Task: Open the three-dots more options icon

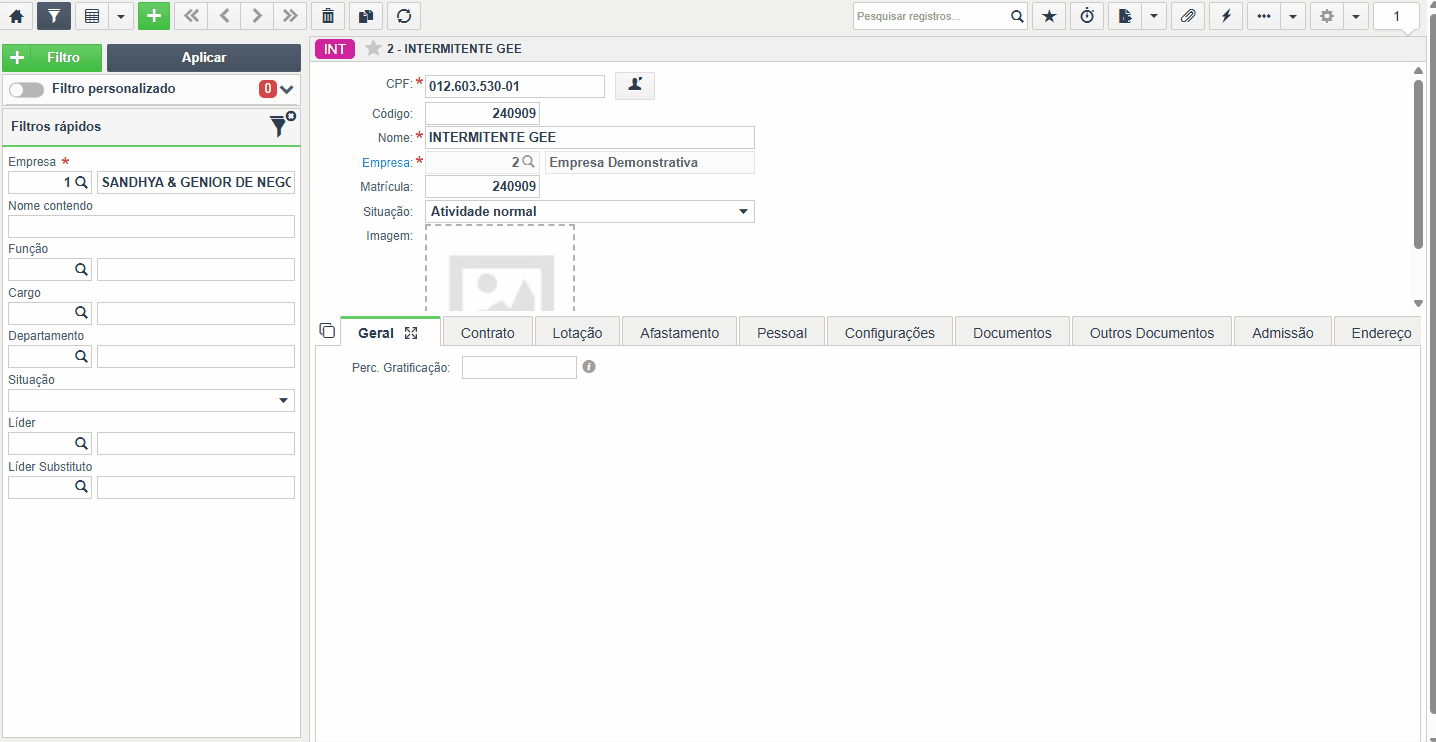Action: pyautogui.click(x=1264, y=16)
